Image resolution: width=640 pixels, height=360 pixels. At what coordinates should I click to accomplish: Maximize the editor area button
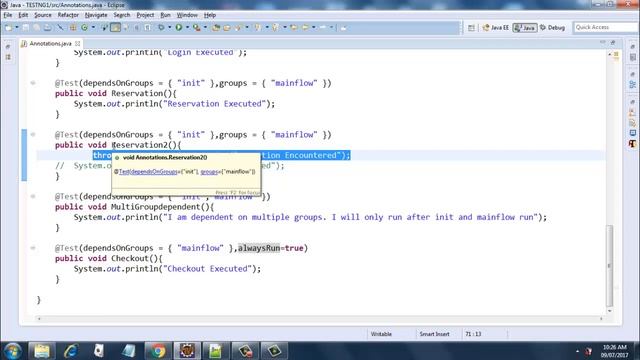613,42
